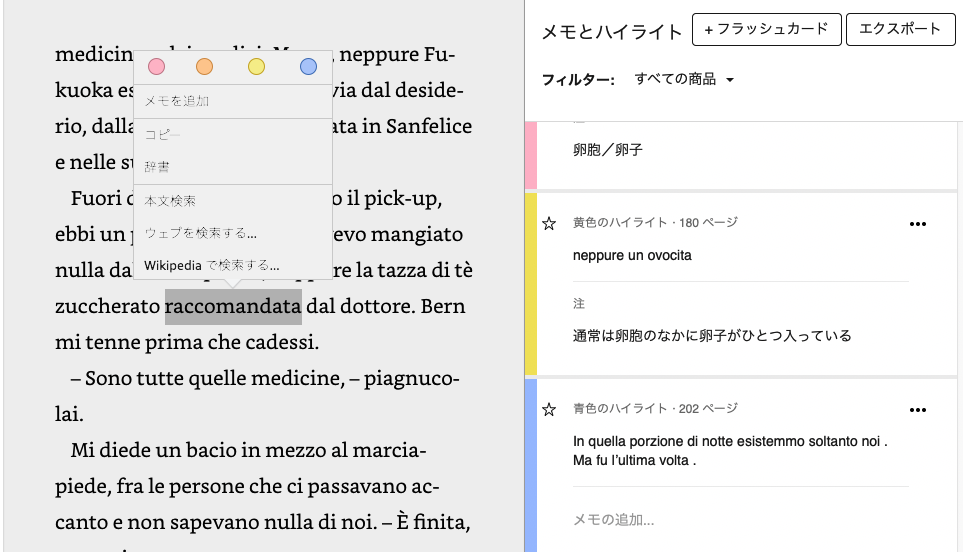Viewport: 963px width, 552px height.
Task: Choose メモを追加 in the popup menu
Action: click(x=177, y=101)
